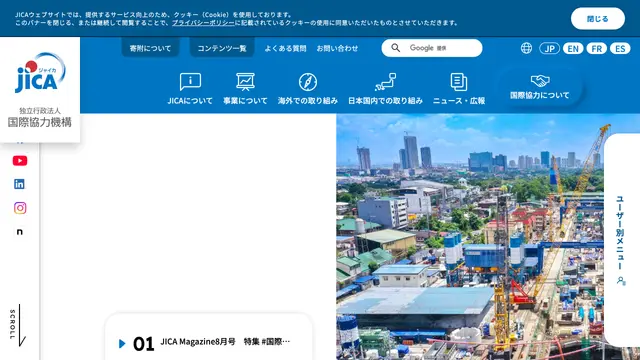This screenshot has width=640, height=360.
Task: Open the LinkedIn social icon
Action: point(19,184)
